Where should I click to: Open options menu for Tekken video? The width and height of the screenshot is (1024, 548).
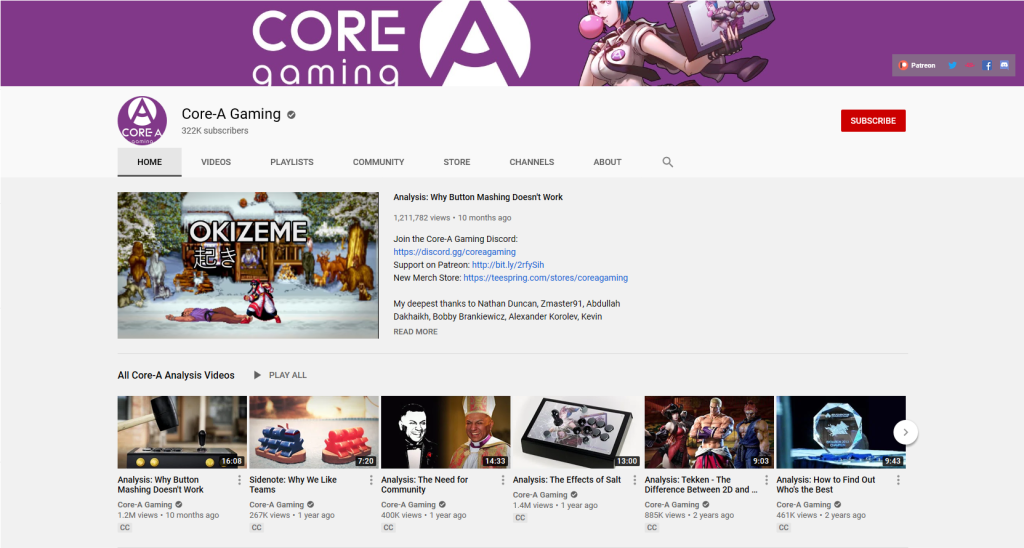[767, 480]
